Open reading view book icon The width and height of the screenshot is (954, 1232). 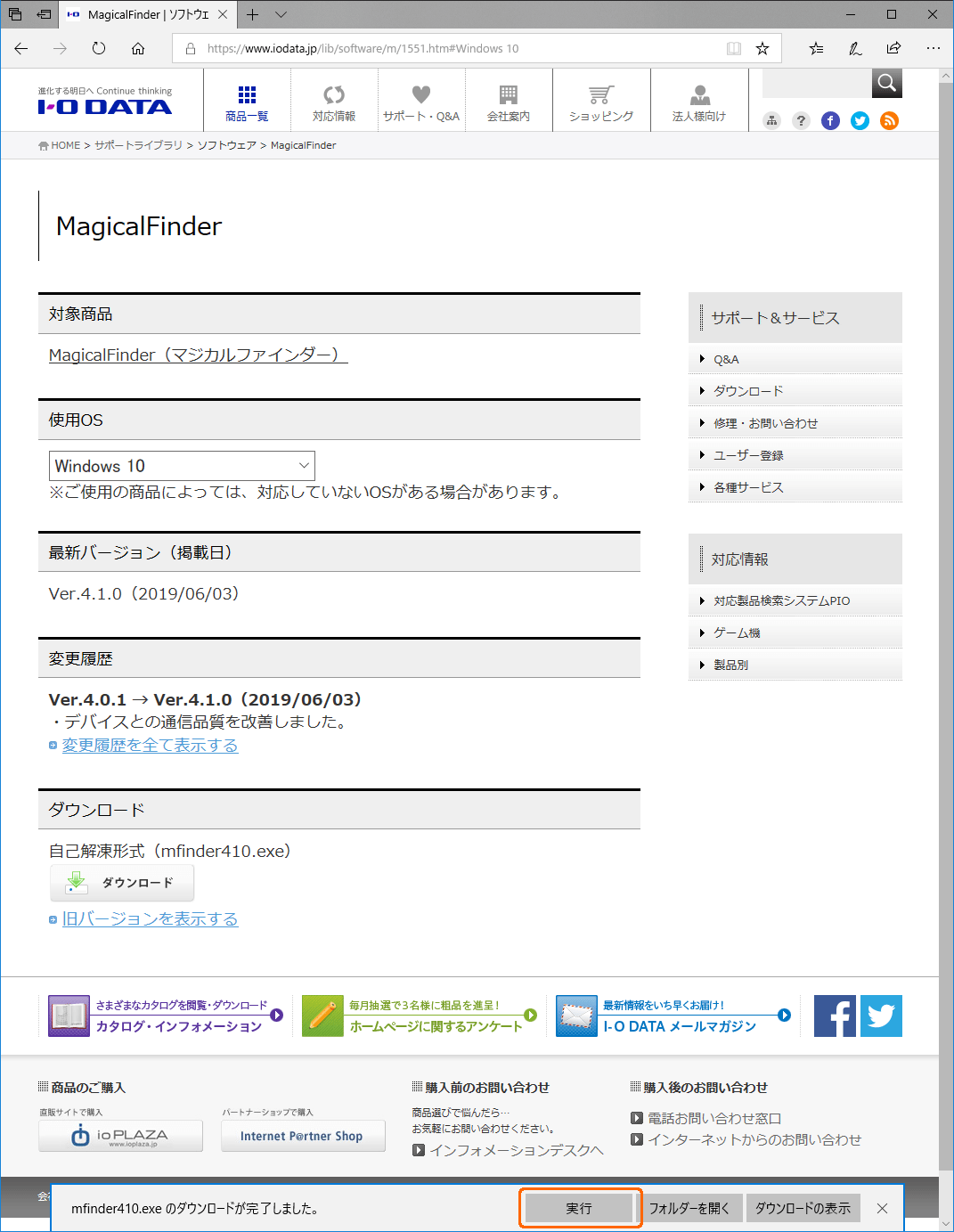click(x=734, y=48)
